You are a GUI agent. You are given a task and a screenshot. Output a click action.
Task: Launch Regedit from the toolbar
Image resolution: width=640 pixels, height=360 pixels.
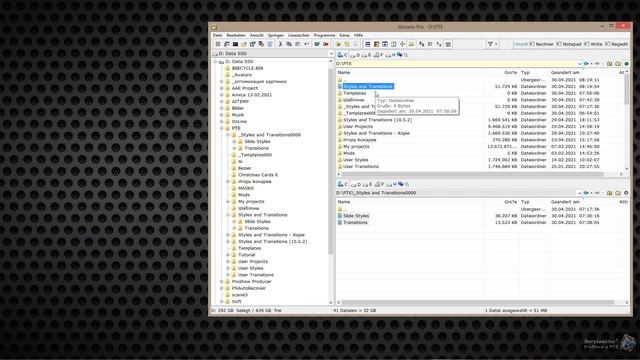pos(617,44)
